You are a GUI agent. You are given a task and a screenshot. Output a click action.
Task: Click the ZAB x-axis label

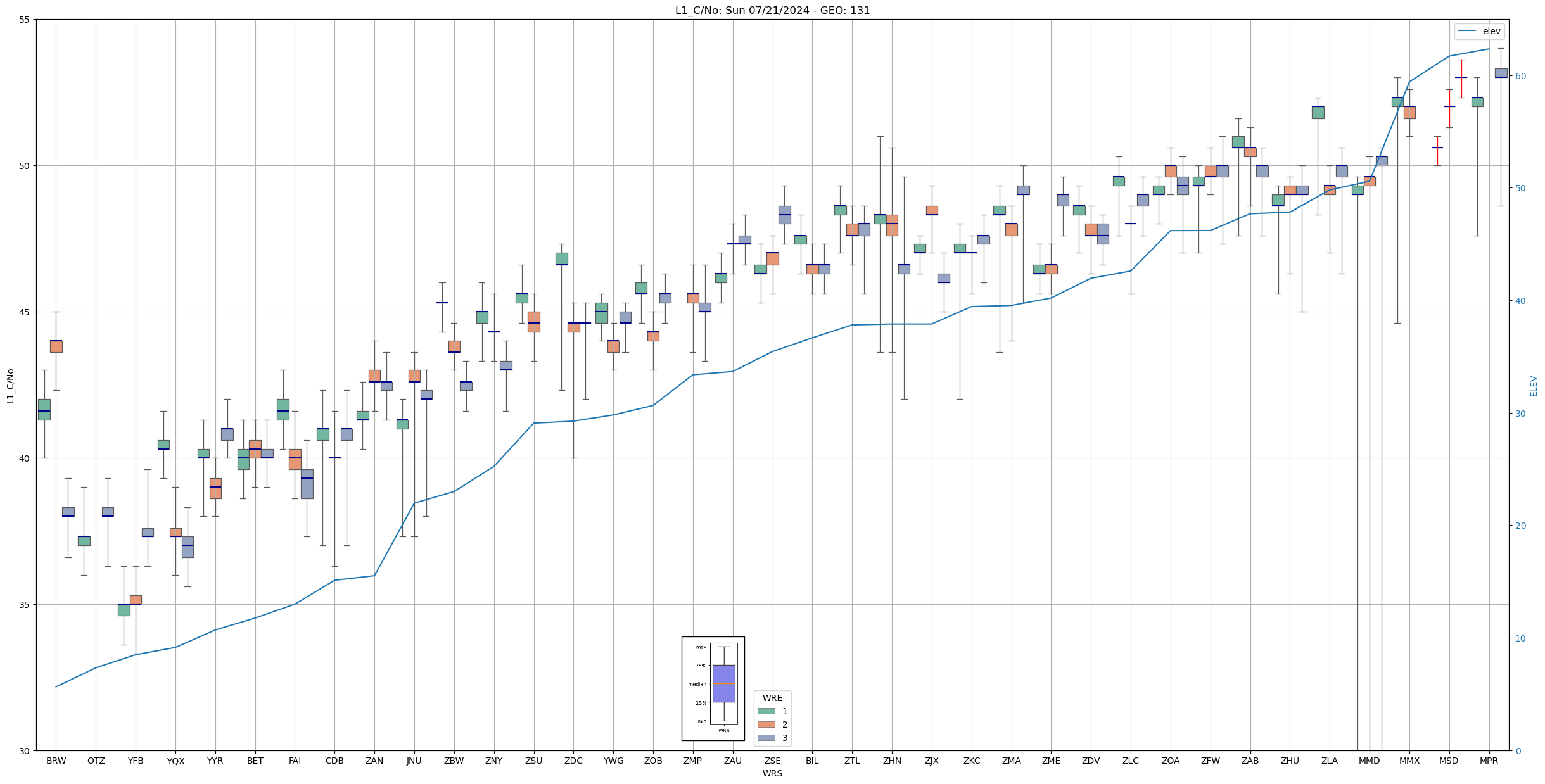(x=1250, y=761)
